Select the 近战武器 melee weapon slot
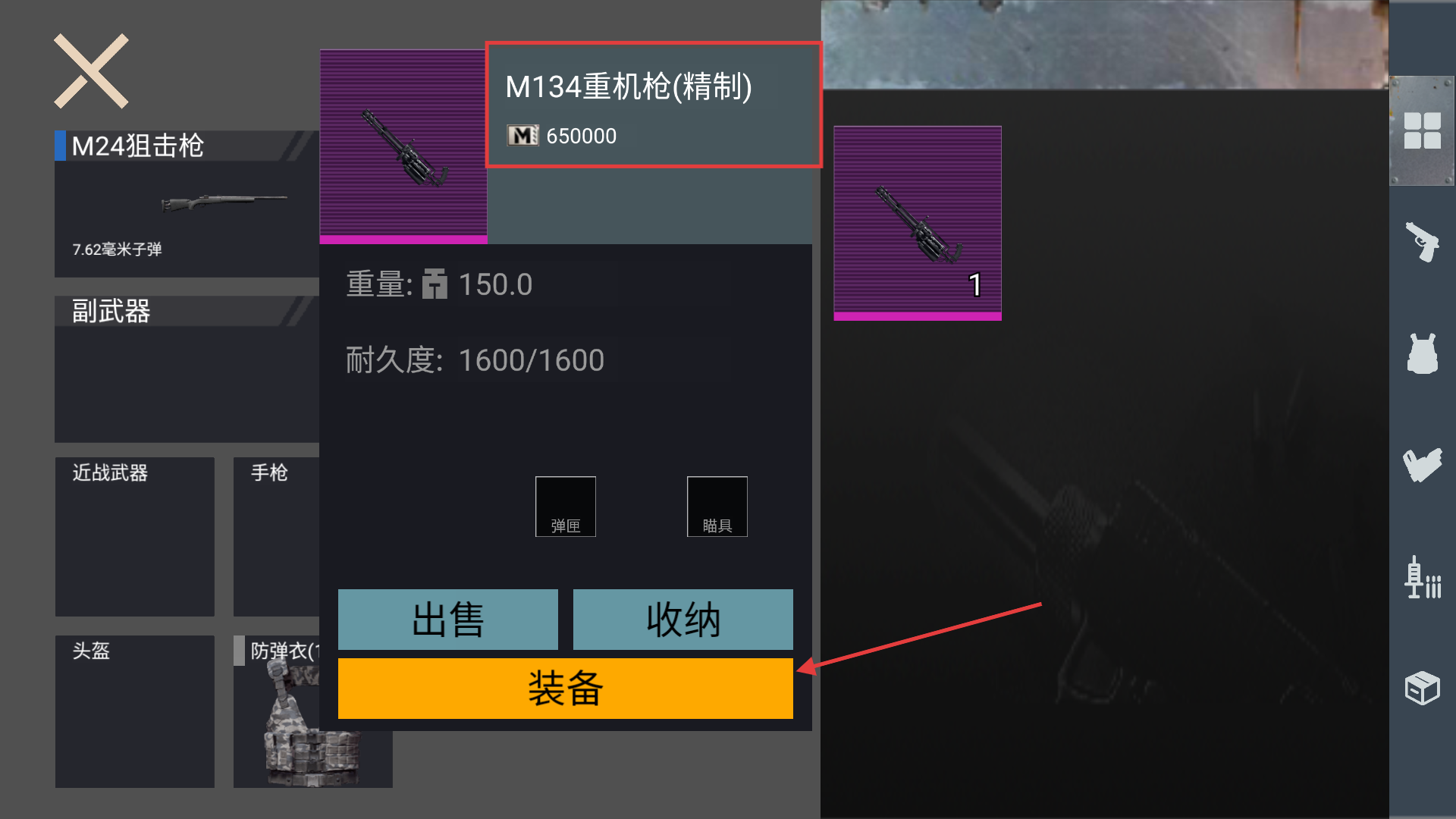Screen dimensions: 1456x819 (x=134, y=537)
